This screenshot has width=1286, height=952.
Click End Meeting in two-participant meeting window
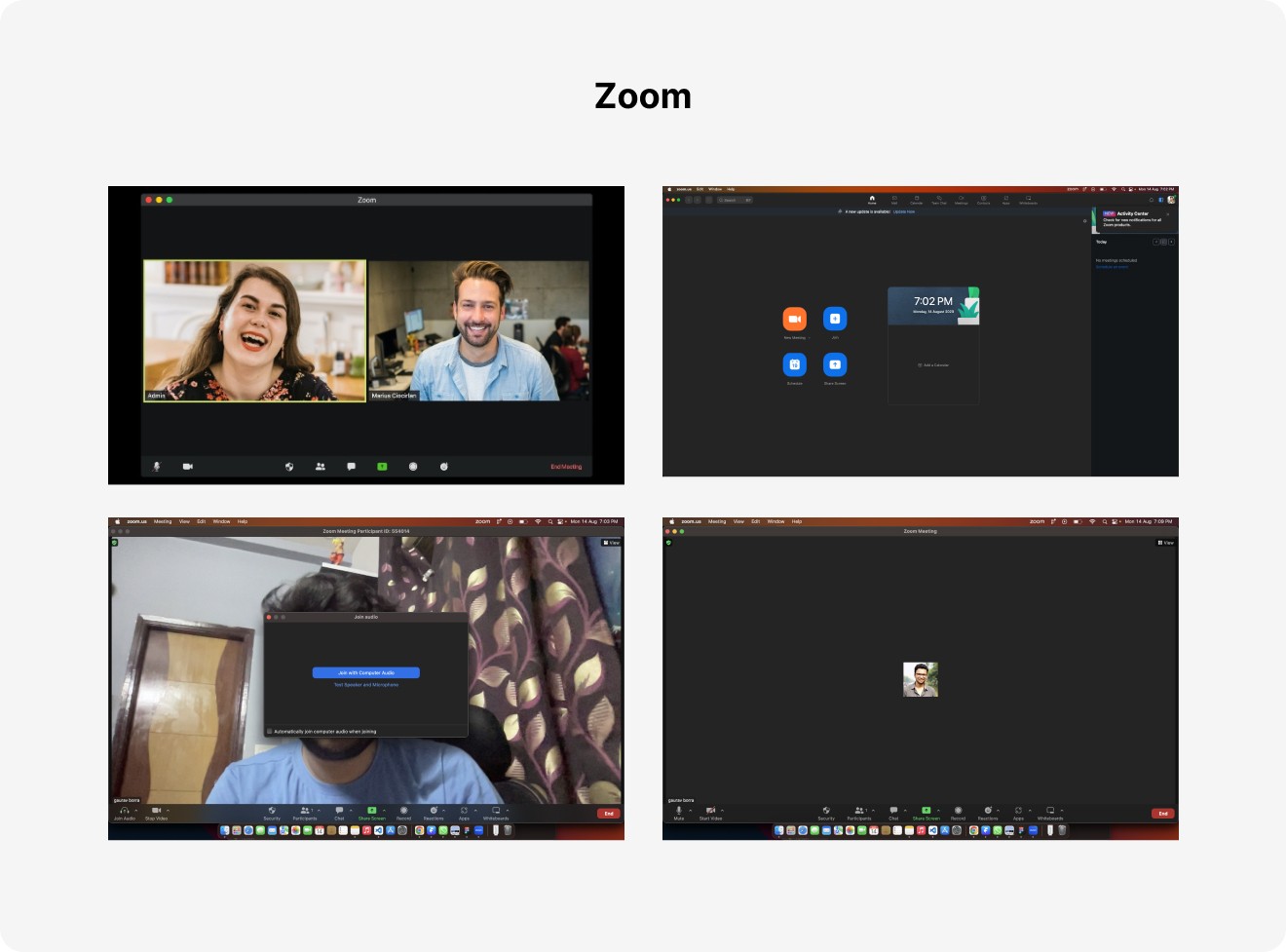click(566, 467)
